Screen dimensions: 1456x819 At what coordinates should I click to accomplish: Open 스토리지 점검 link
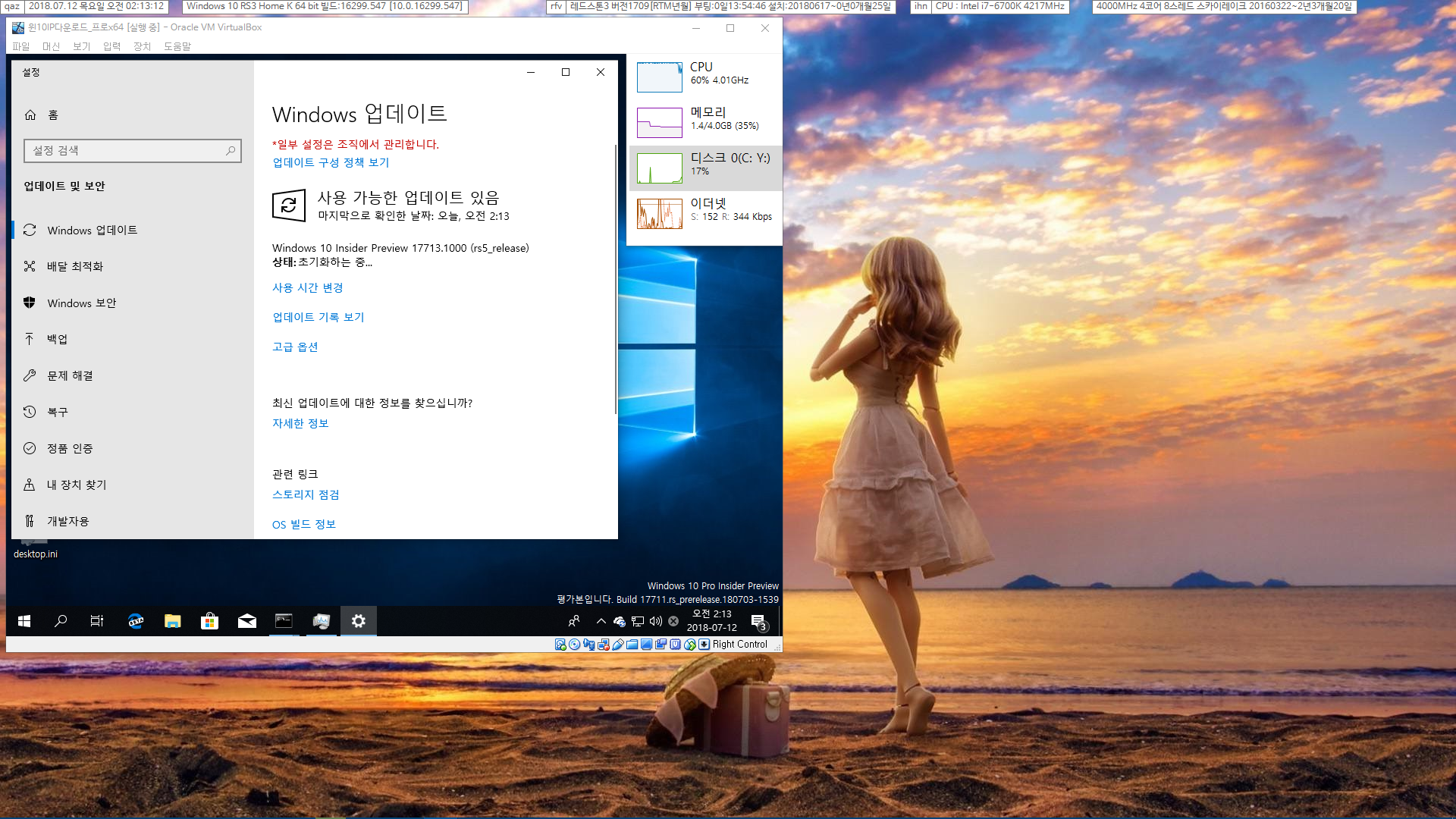pyautogui.click(x=306, y=494)
